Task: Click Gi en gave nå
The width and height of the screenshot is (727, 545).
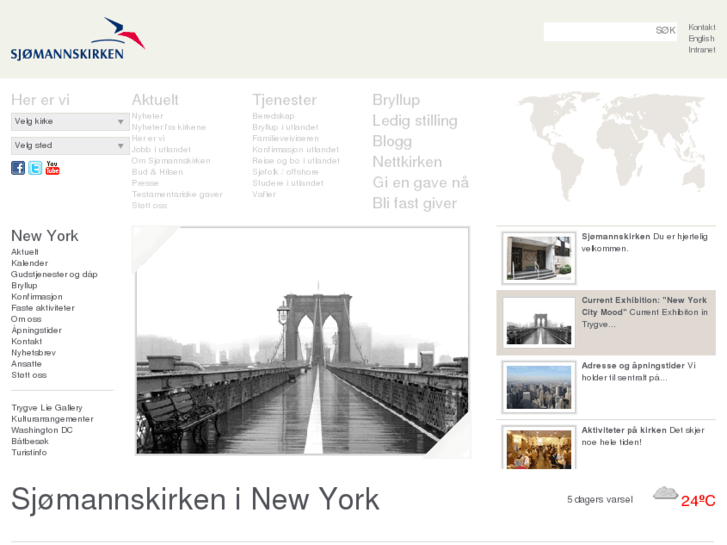Action: [421, 183]
